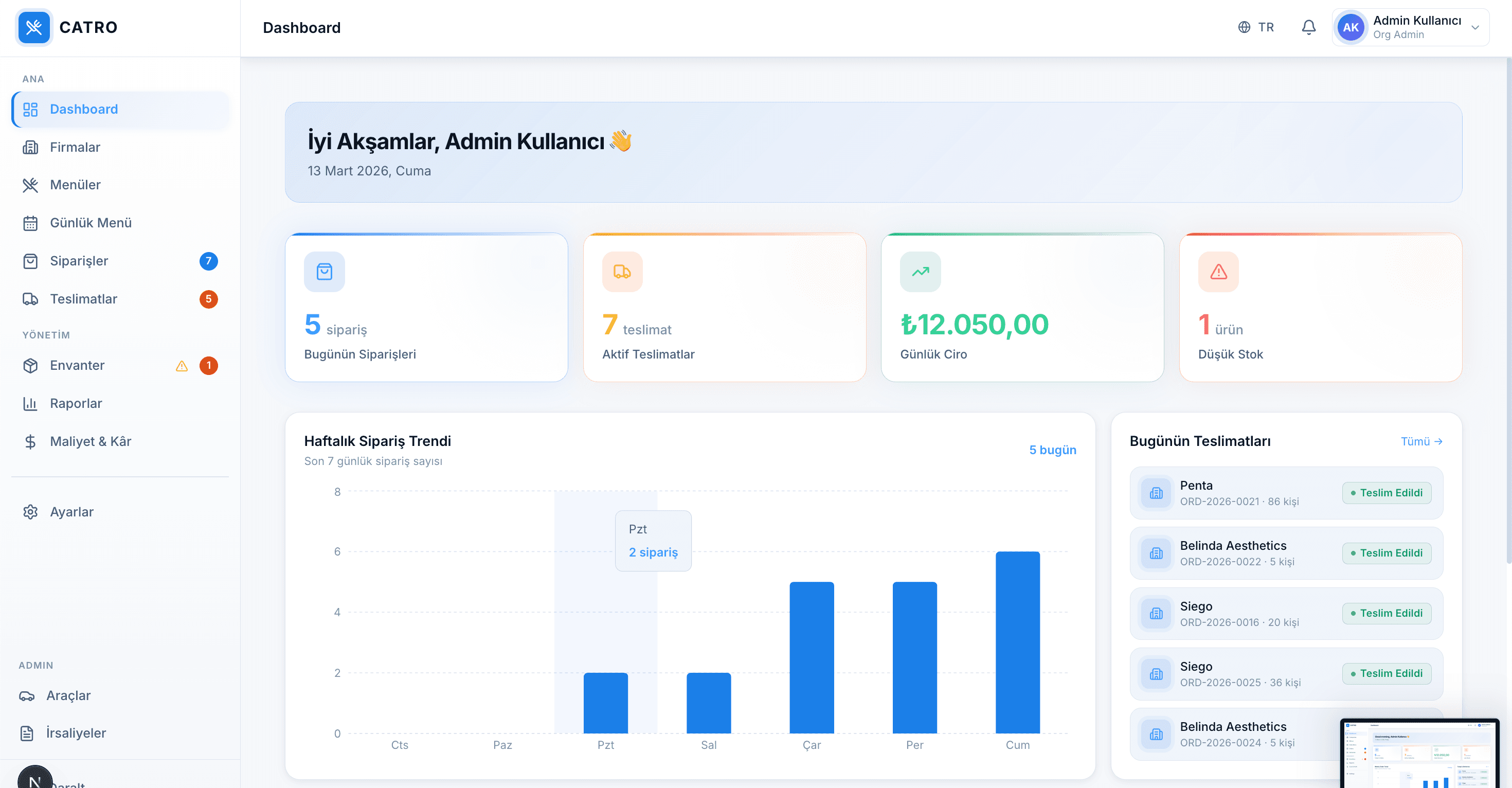Click the Raporlar chart icon
Viewport: 1512px width, 788px height.
[31, 403]
